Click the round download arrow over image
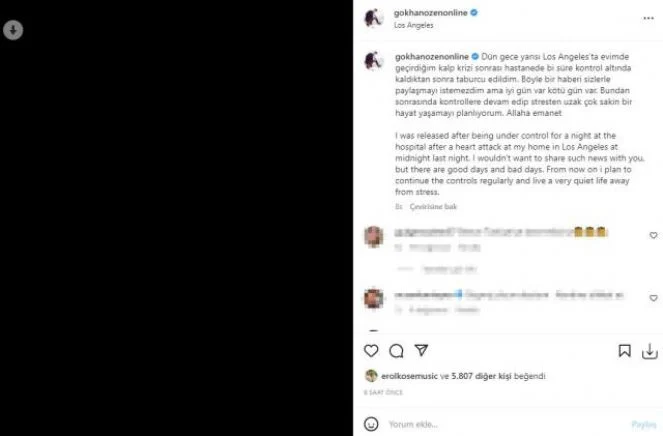Screen dimensions: 663x436 13,30
